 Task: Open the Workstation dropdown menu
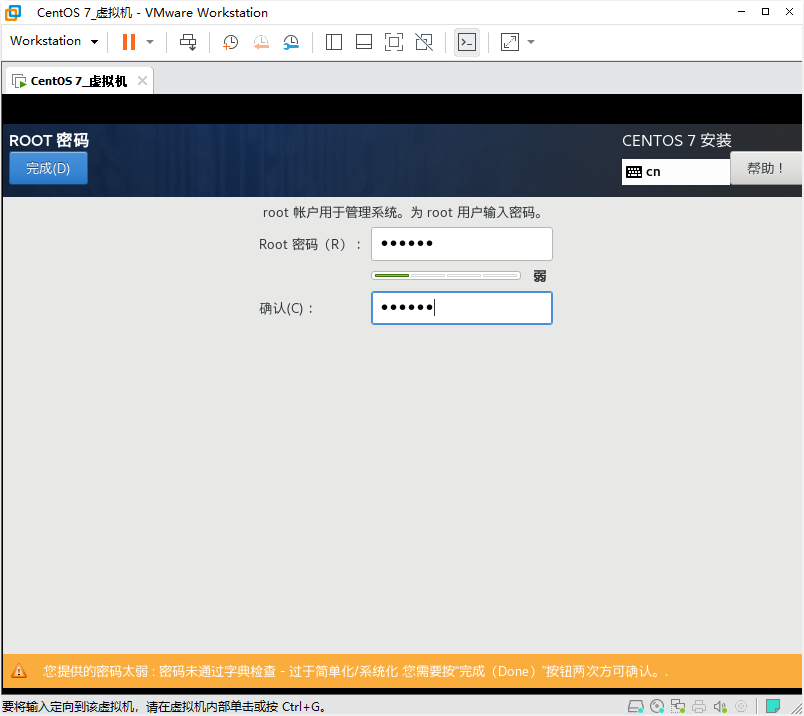54,41
